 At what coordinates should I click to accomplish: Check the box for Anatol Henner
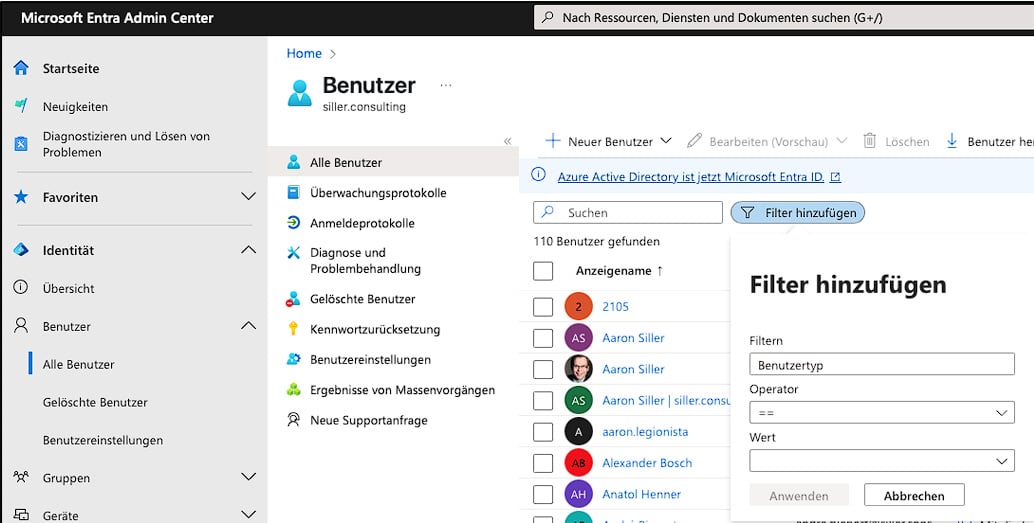[x=543, y=494]
